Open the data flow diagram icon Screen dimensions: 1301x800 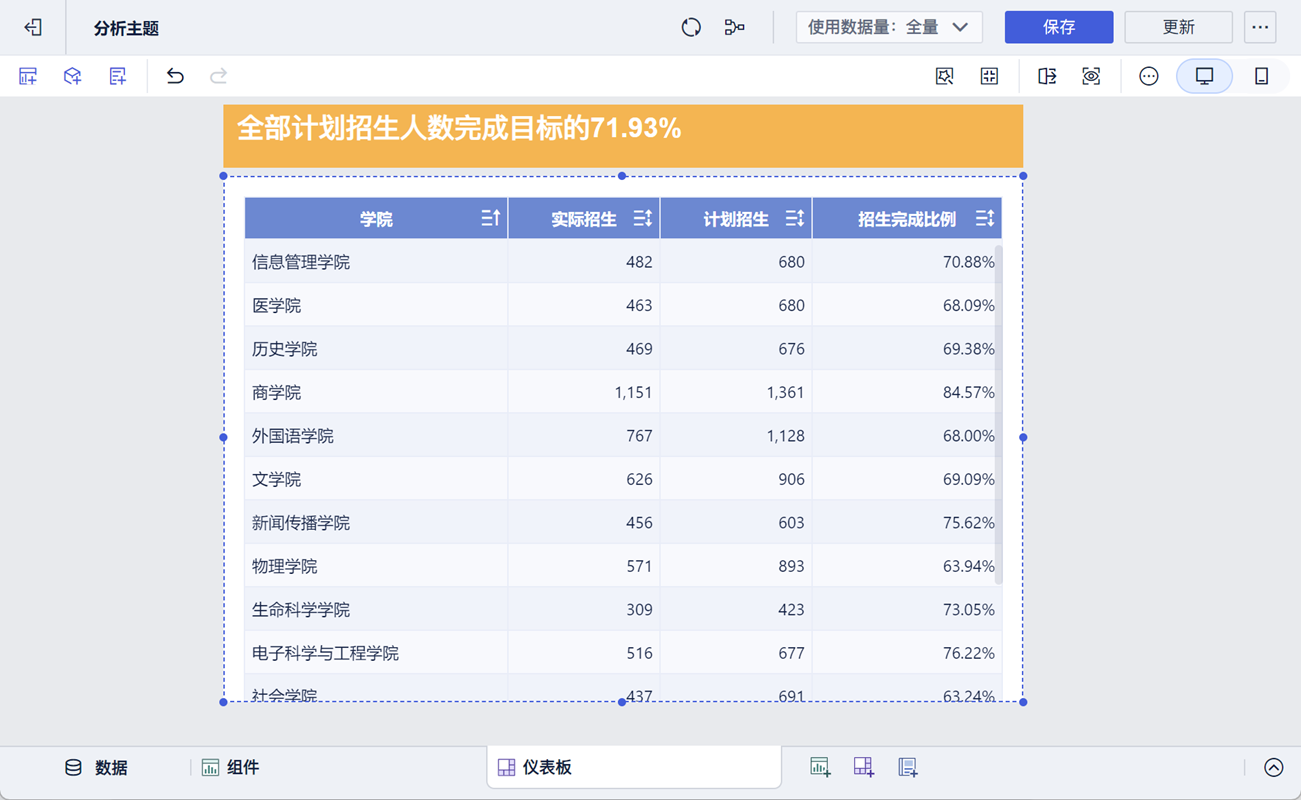point(734,27)
